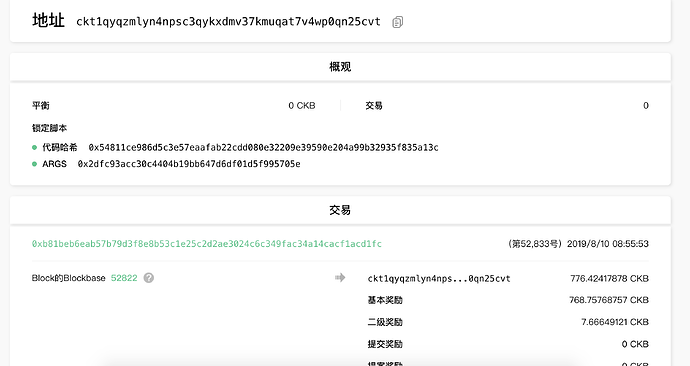Click the block label (第52,833号)
Image resolution: width=690 pixels, height=366 pixels.
pyautogui.click(x=535, y=244)
